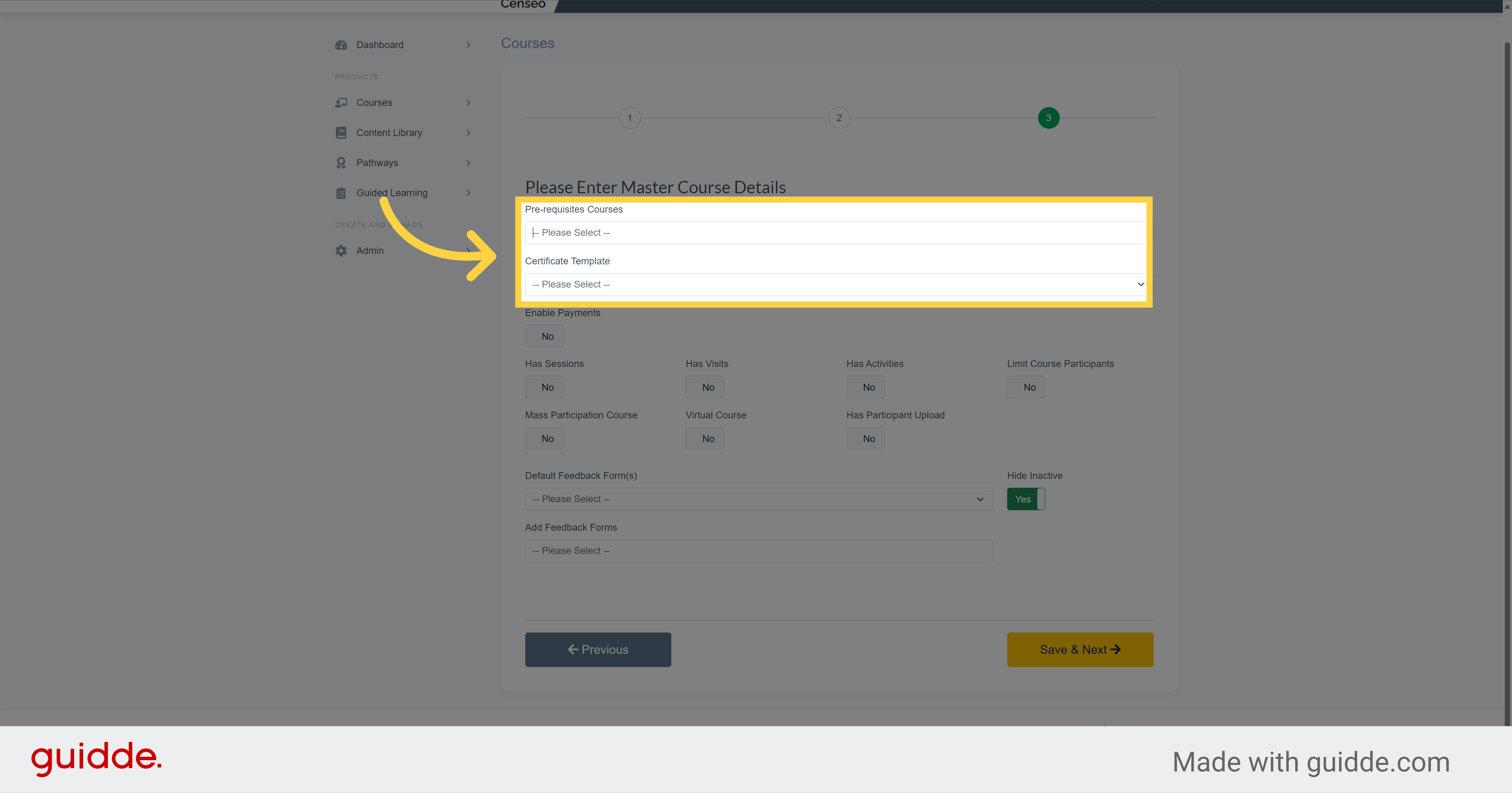The image size is (1512, 793).
Task: Go to wizard step 2
Action: 839,118
